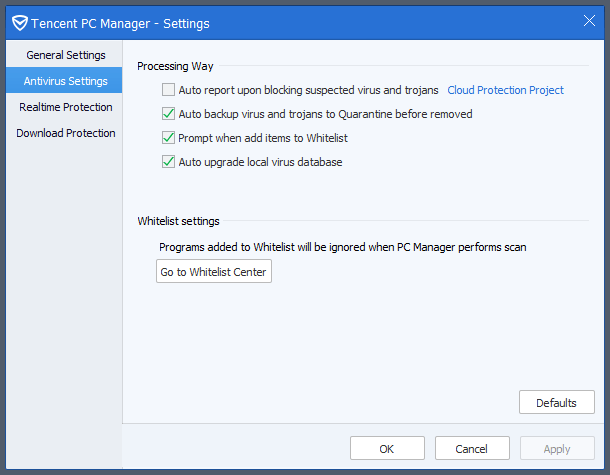Go to the Download Protection tab
This screenshot has width=610, height=475.
tap(65, 133)
